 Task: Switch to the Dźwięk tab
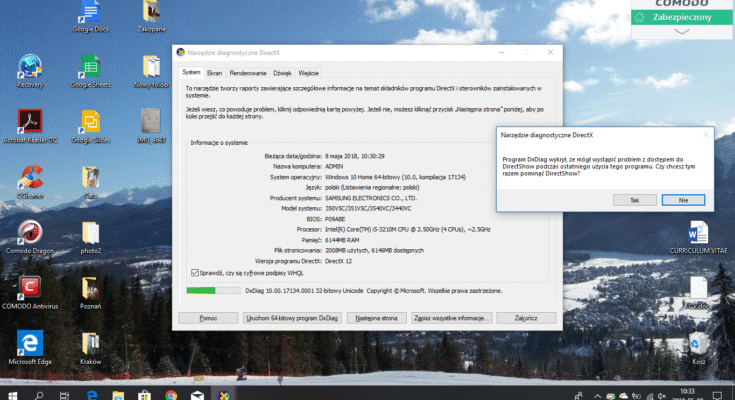(282, 73)
